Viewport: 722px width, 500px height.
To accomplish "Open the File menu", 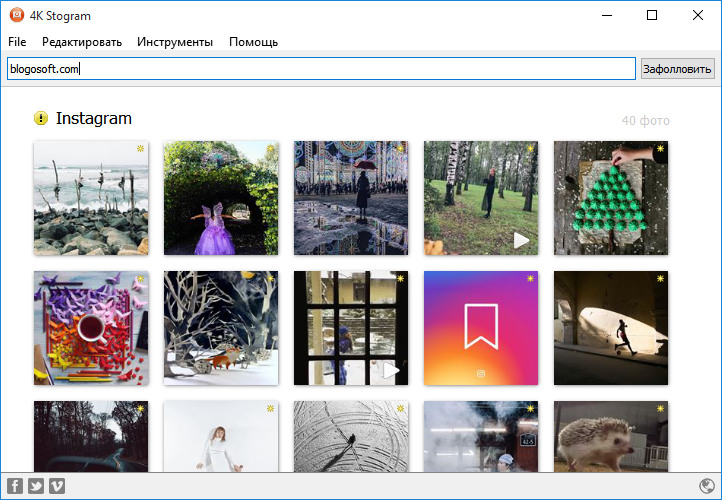I will 17,42.
